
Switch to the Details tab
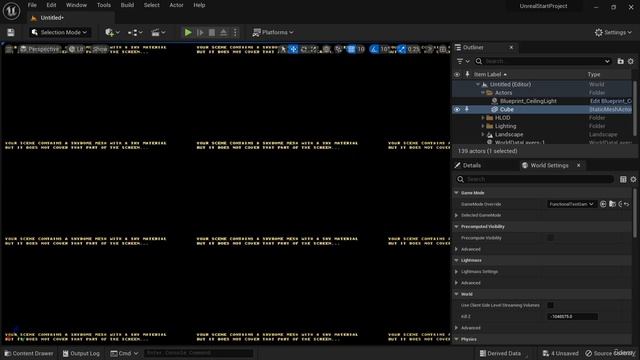coord(468,165)
